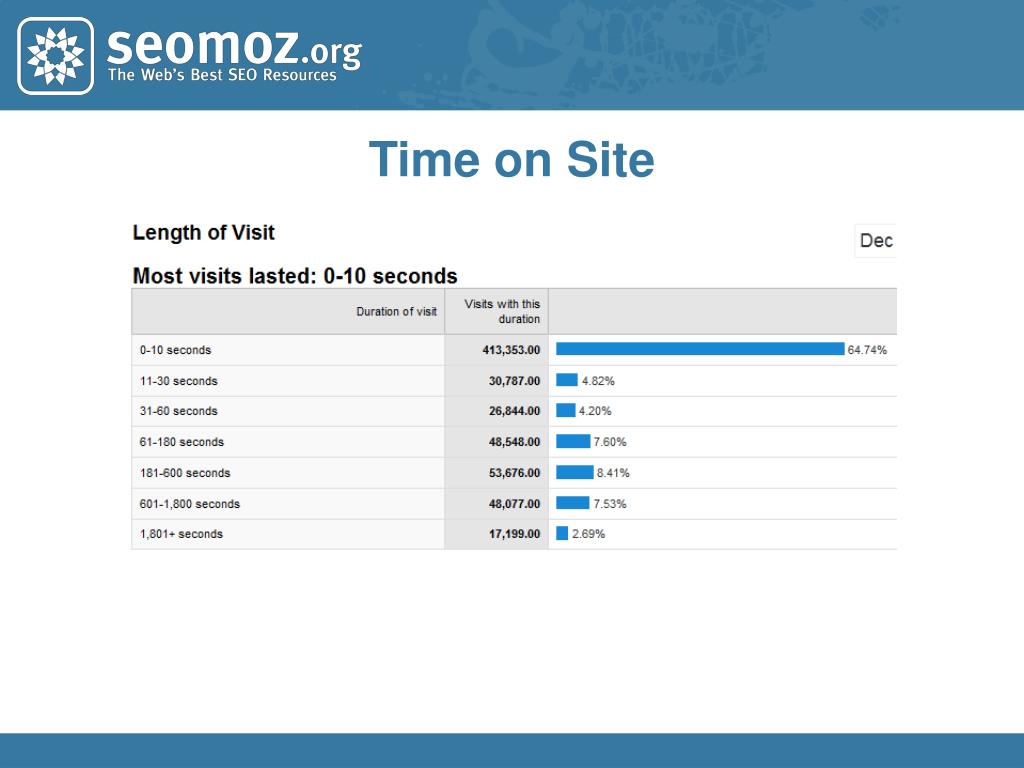
Task: Click the 26,844.00 visits value
Action: (514, 411)
